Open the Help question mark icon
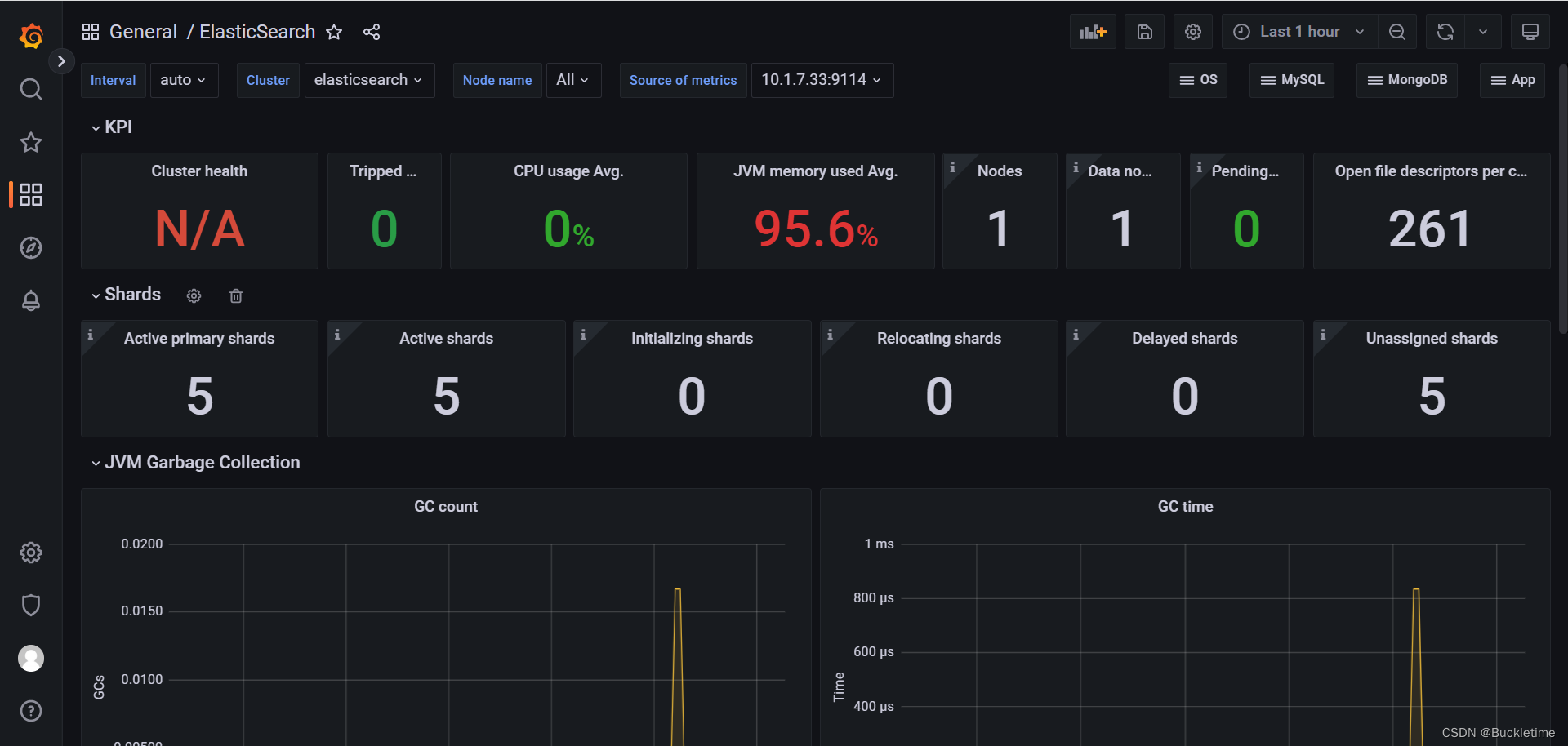 point(31,711)
